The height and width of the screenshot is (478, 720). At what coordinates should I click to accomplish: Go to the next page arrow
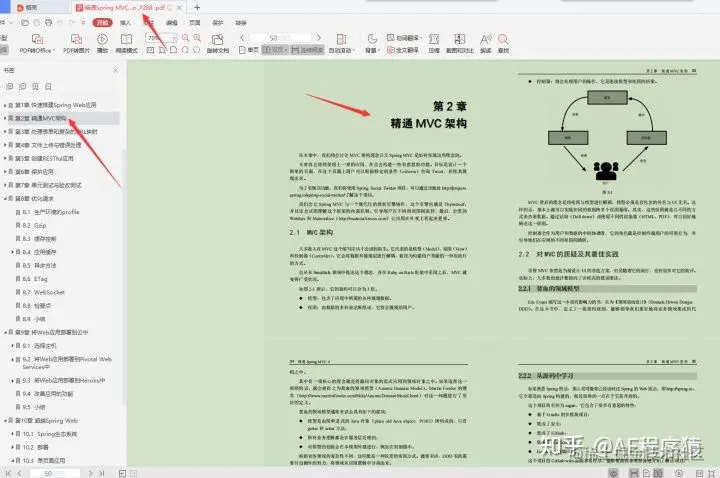[319, 38]
